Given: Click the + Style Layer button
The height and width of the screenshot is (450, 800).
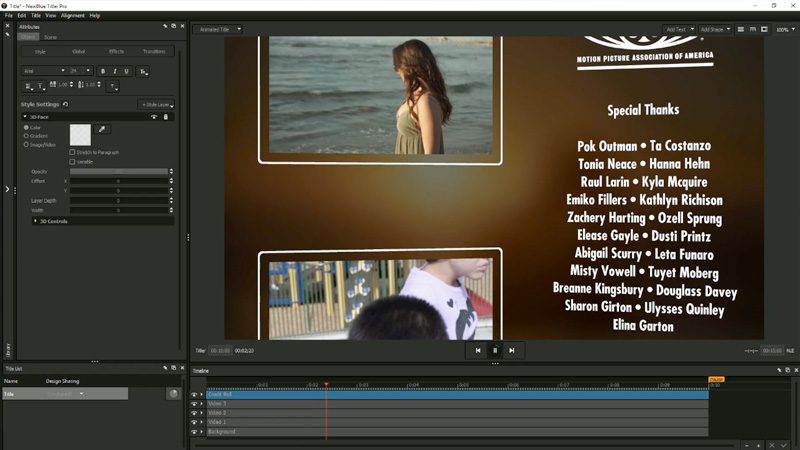Looking at the screenshot, I should pyautogui.click(x=157, y=105).
